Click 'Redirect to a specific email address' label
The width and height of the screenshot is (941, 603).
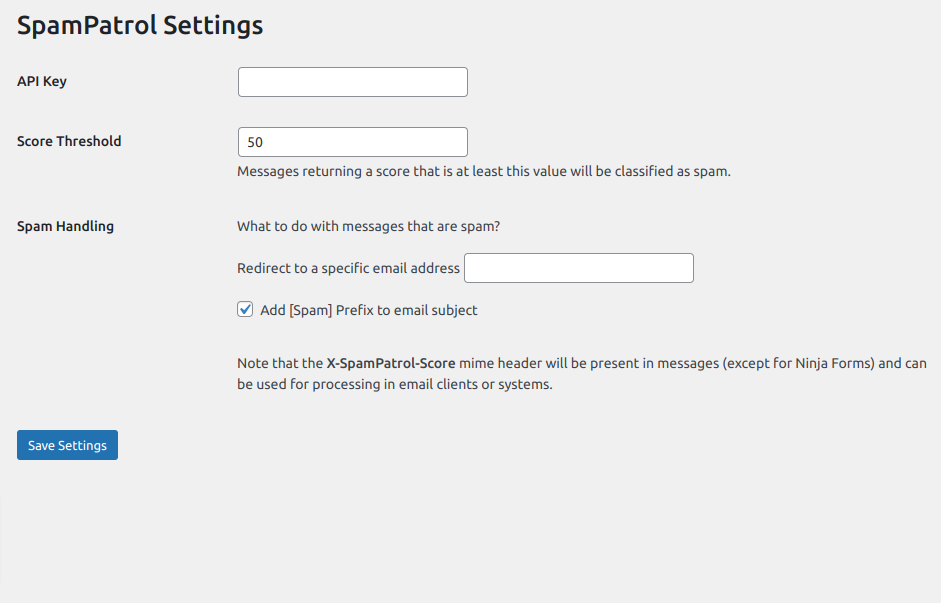coord(348,268)
